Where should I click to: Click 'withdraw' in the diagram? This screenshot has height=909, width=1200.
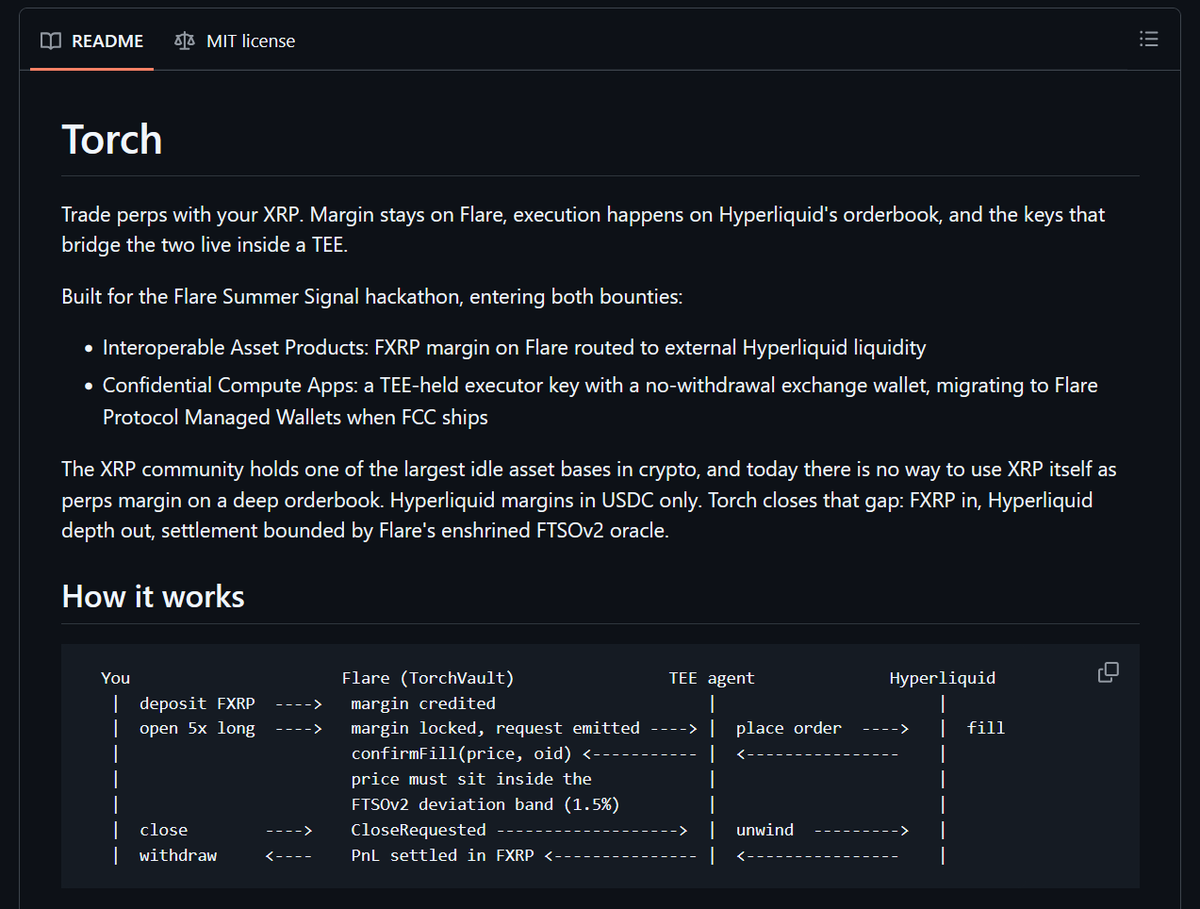pyautogui.click(x=178, y=855)
